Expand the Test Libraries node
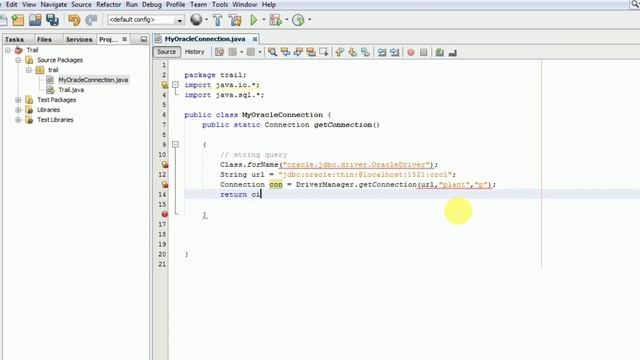Image resolution: width=640 pixels, height=360 pixels. click(x=18, y=120)
